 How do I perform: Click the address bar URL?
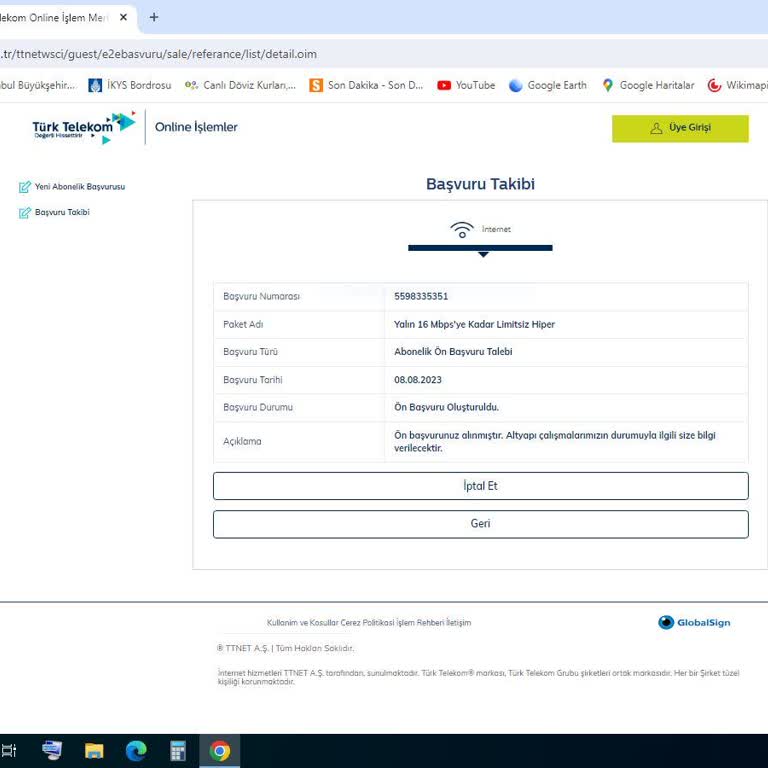point(158,54)
